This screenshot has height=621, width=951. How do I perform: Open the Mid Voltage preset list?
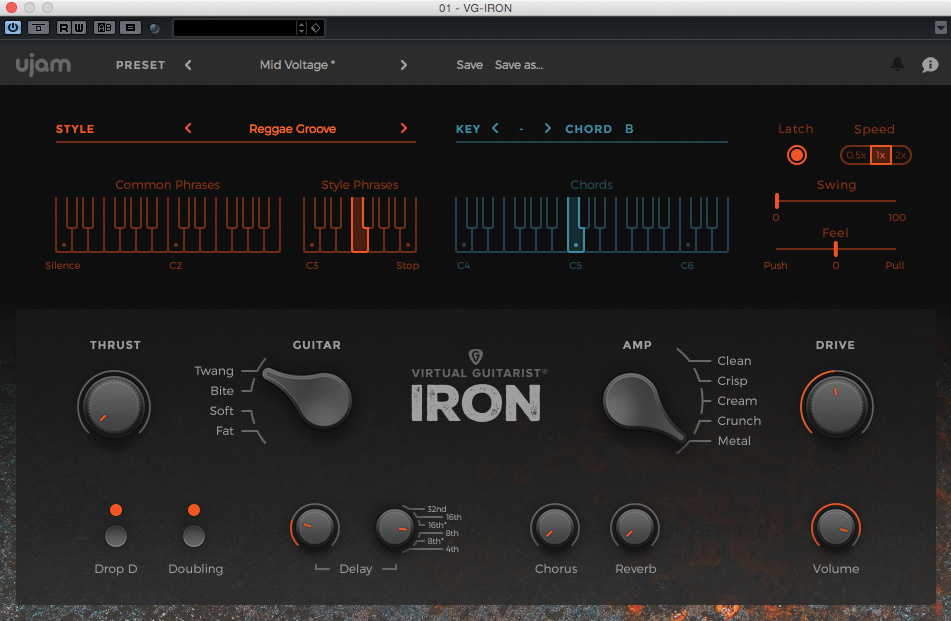(x=297, y=65)
